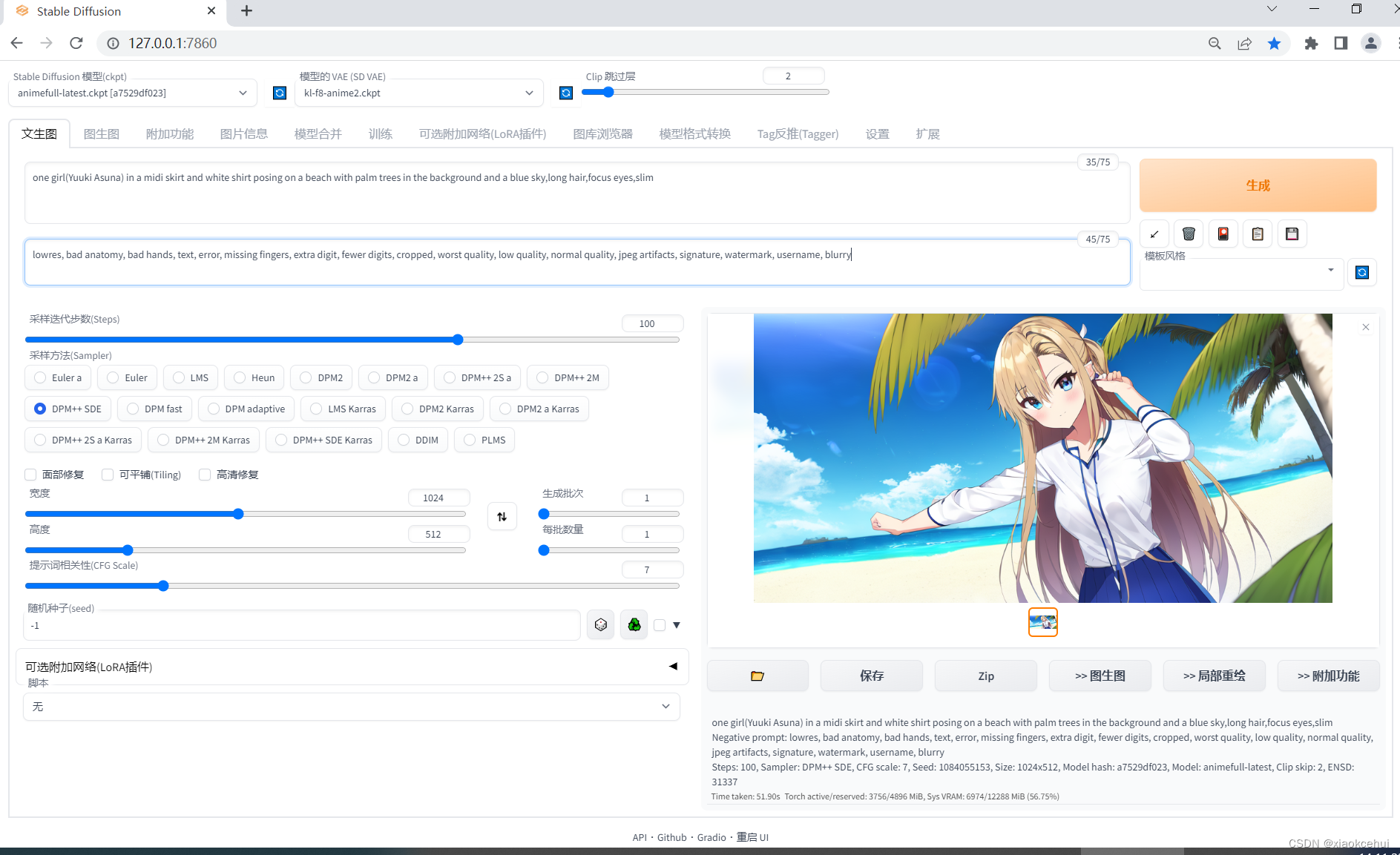Switch to the 附加功能 tab
The image size is (1400, 855).
tap(170, 134)
